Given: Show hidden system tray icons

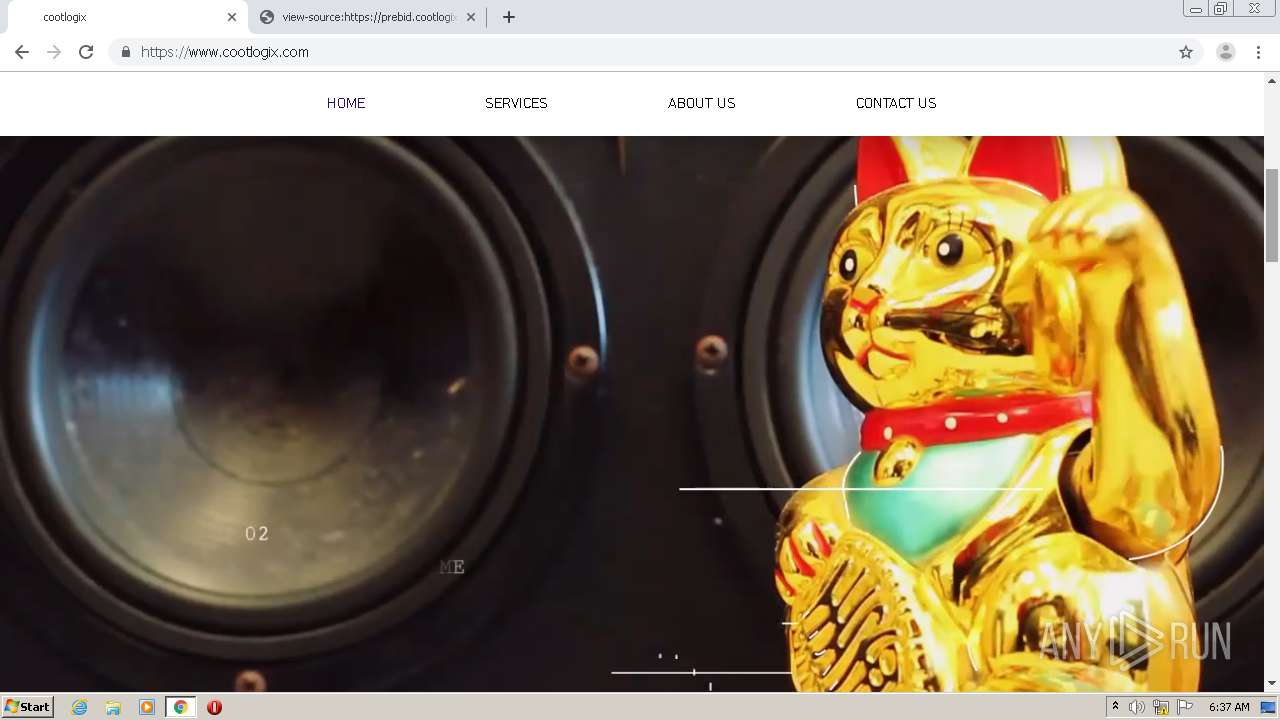Looking at the screenshot, I should tap(1116, 707).
